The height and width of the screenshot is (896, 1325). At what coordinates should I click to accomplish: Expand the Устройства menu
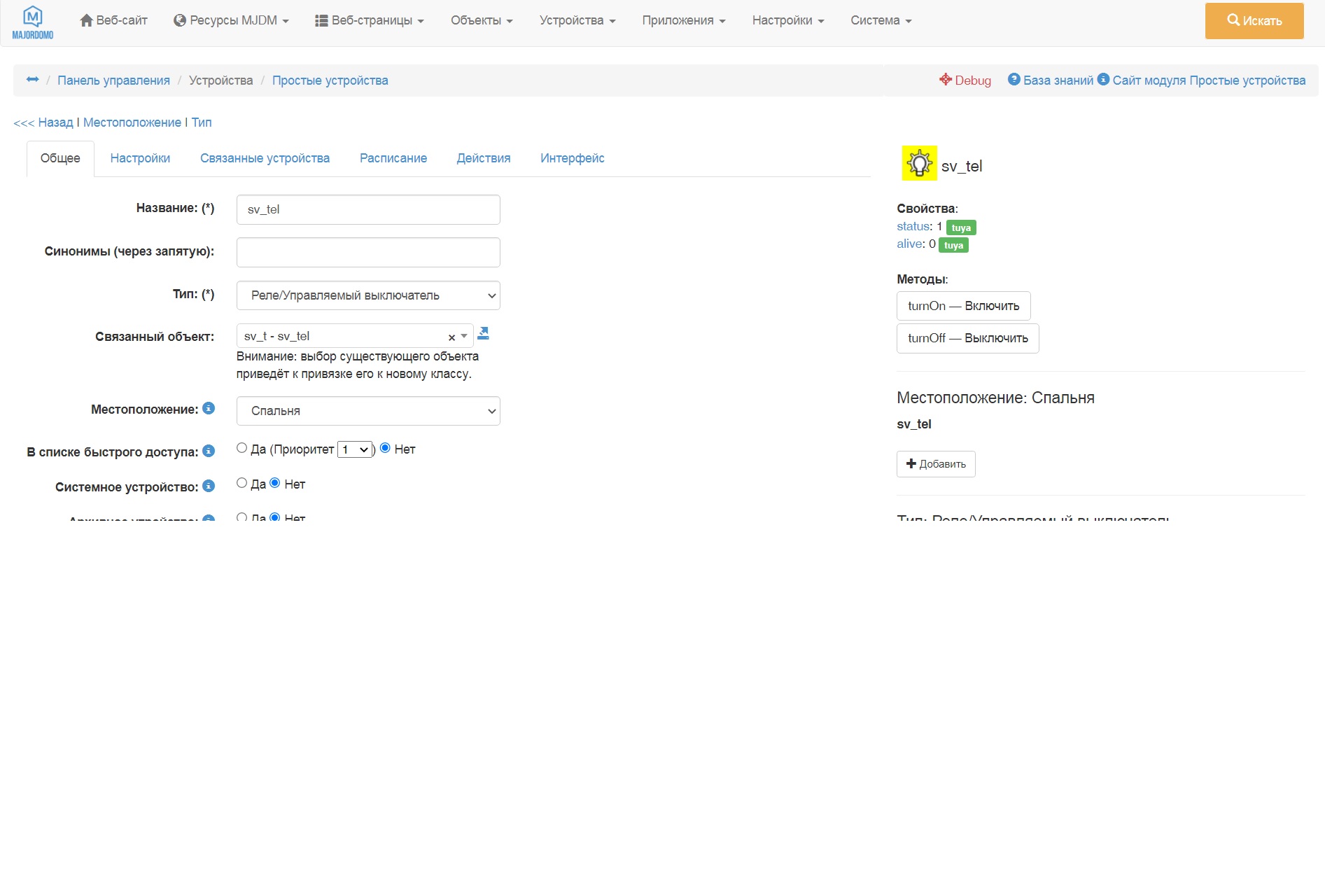[577, 21]
